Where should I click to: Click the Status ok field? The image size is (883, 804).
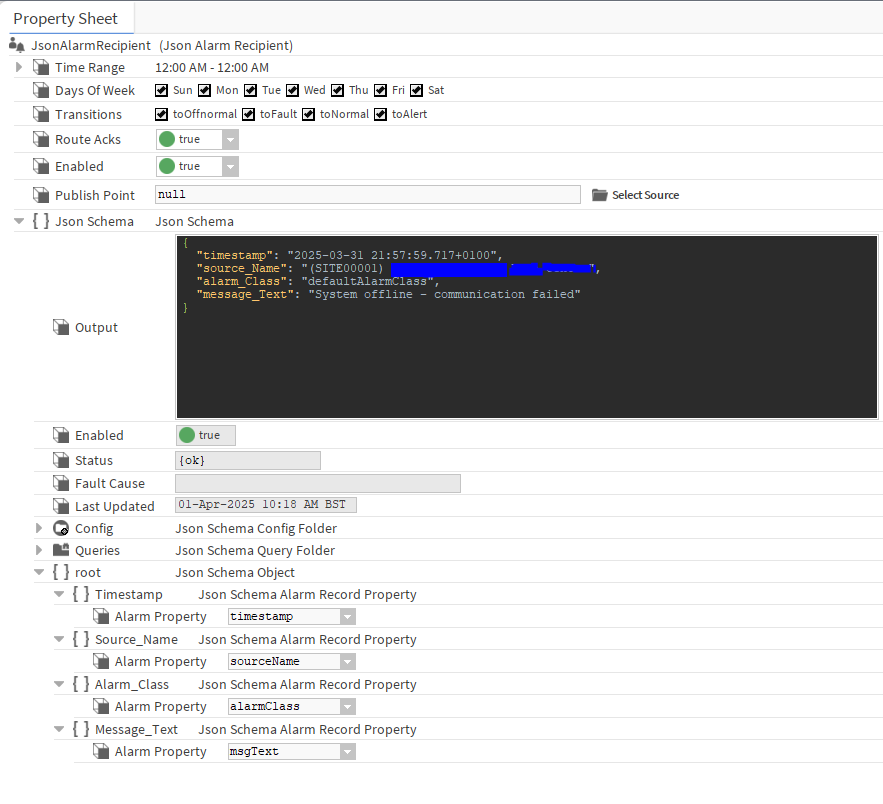tap(248, 460)
